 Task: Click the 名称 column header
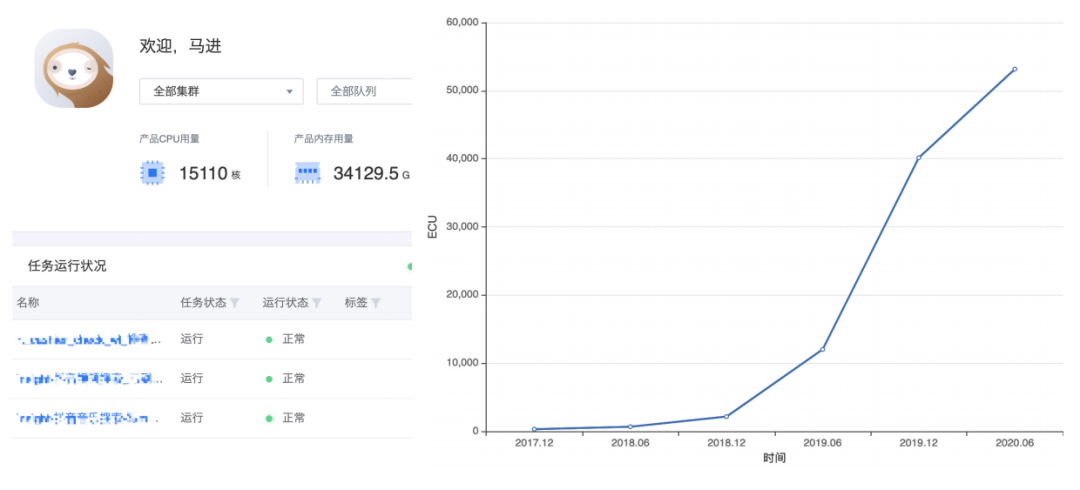(28, 303)
